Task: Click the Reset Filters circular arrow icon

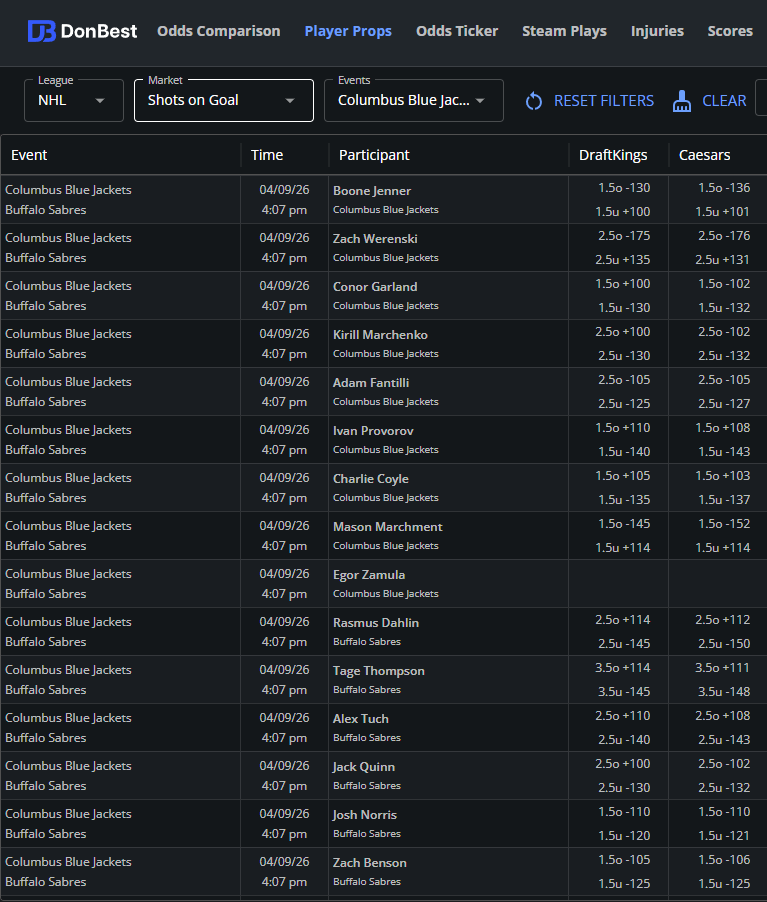Action: 534,101
